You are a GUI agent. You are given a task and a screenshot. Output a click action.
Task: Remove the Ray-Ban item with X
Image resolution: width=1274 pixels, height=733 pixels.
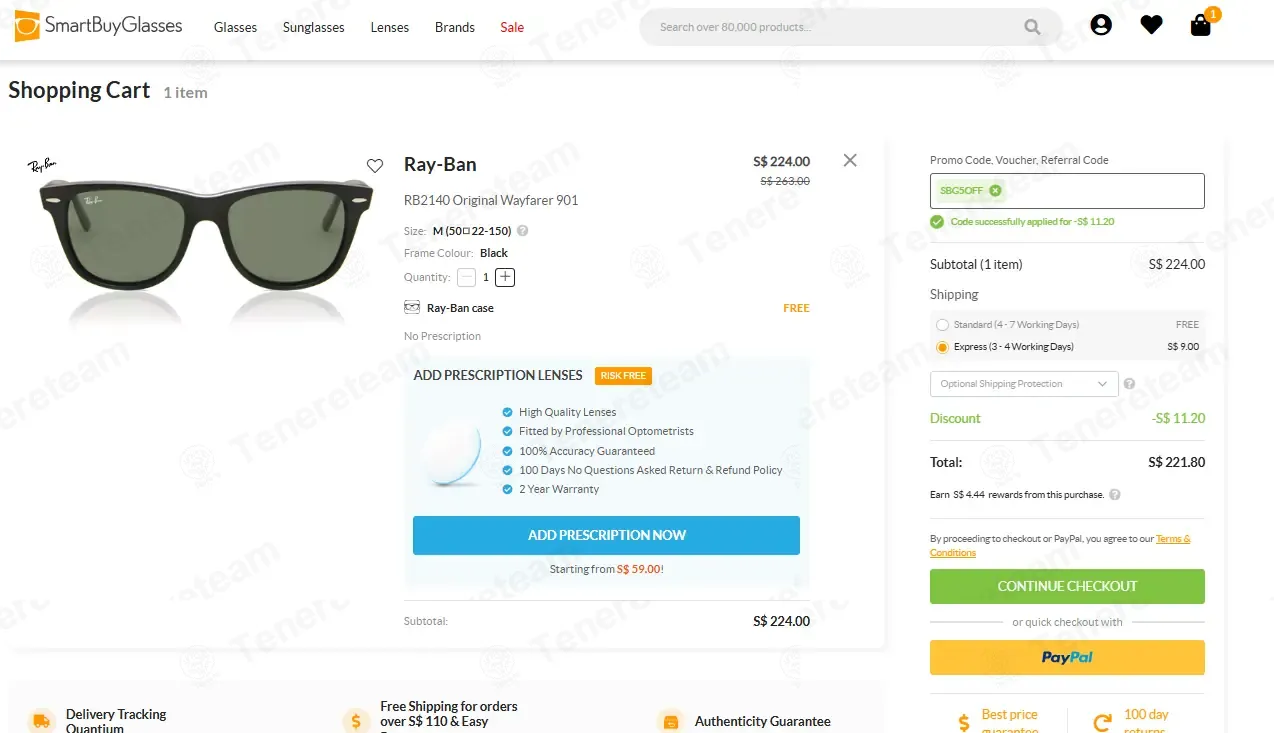[x=850, y=160]
